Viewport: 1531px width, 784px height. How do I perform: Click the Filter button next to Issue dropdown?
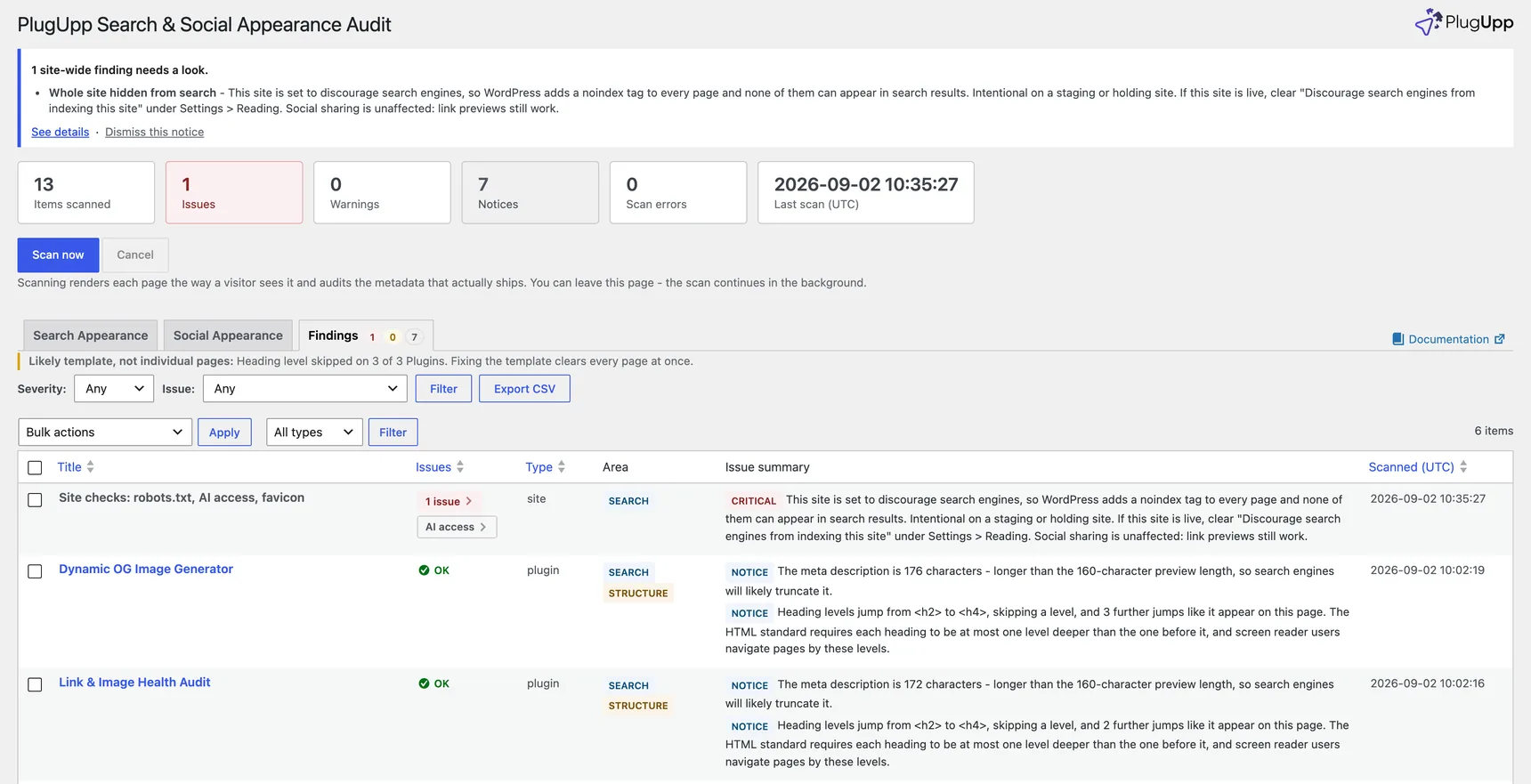(x=443, y=389)
